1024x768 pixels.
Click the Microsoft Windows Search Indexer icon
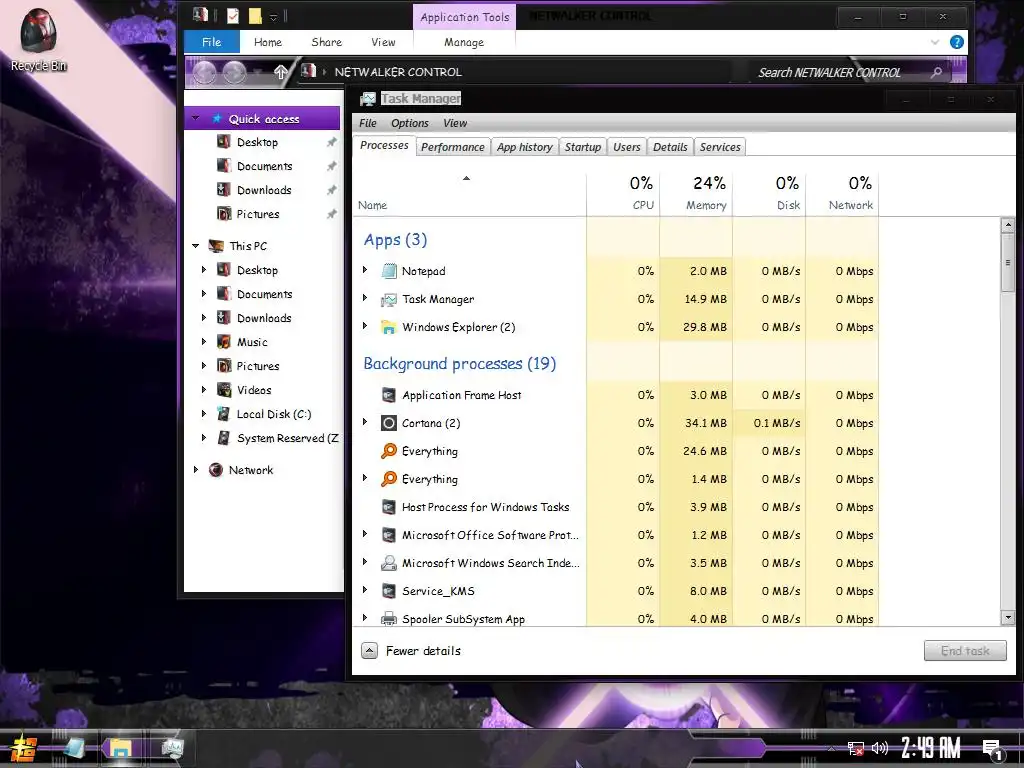pyautogui.click(x=389, y=563)
